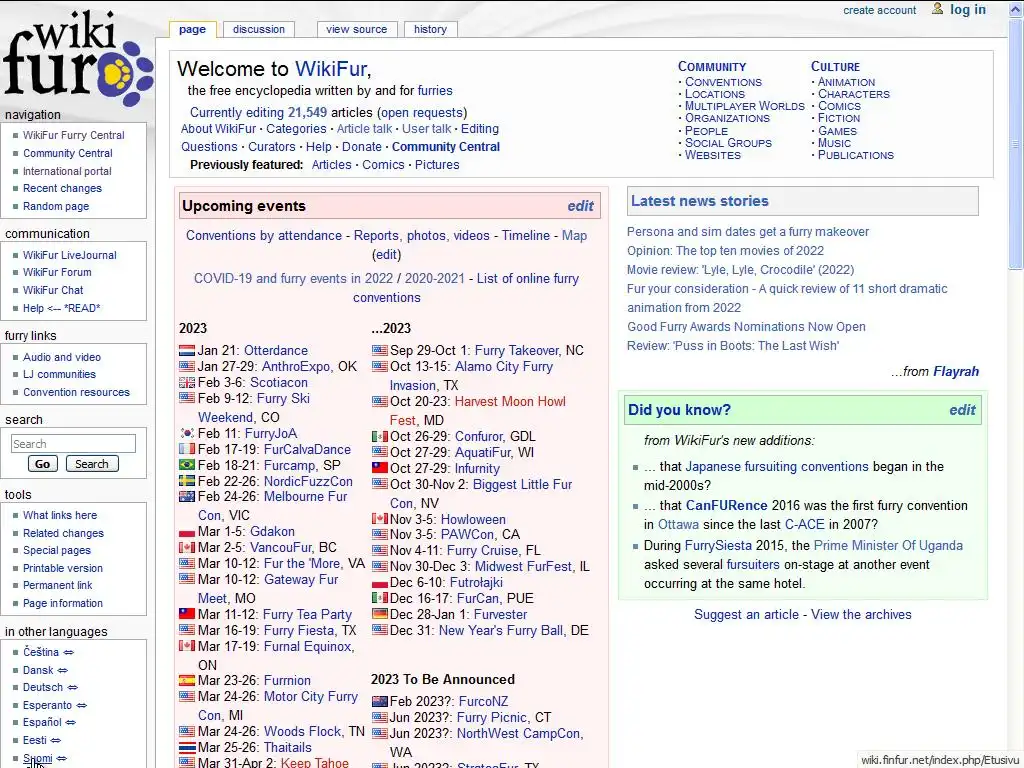1024x768 pixels.
Task: Open Audio and video furry link
Action: coord(62,357)
